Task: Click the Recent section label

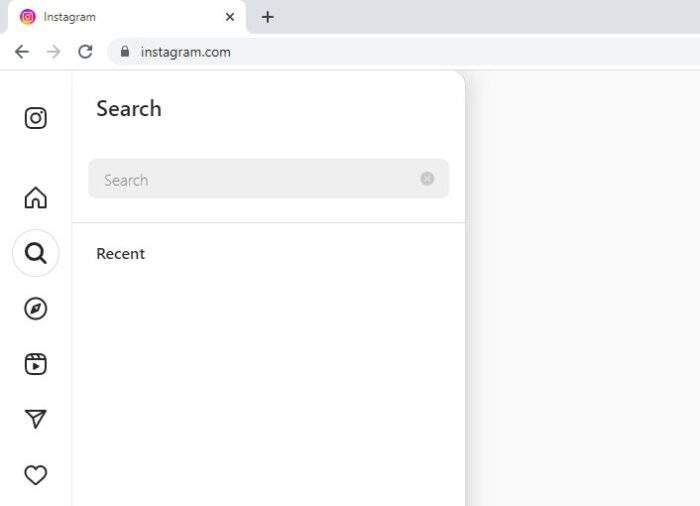Action: coord(121,254)
